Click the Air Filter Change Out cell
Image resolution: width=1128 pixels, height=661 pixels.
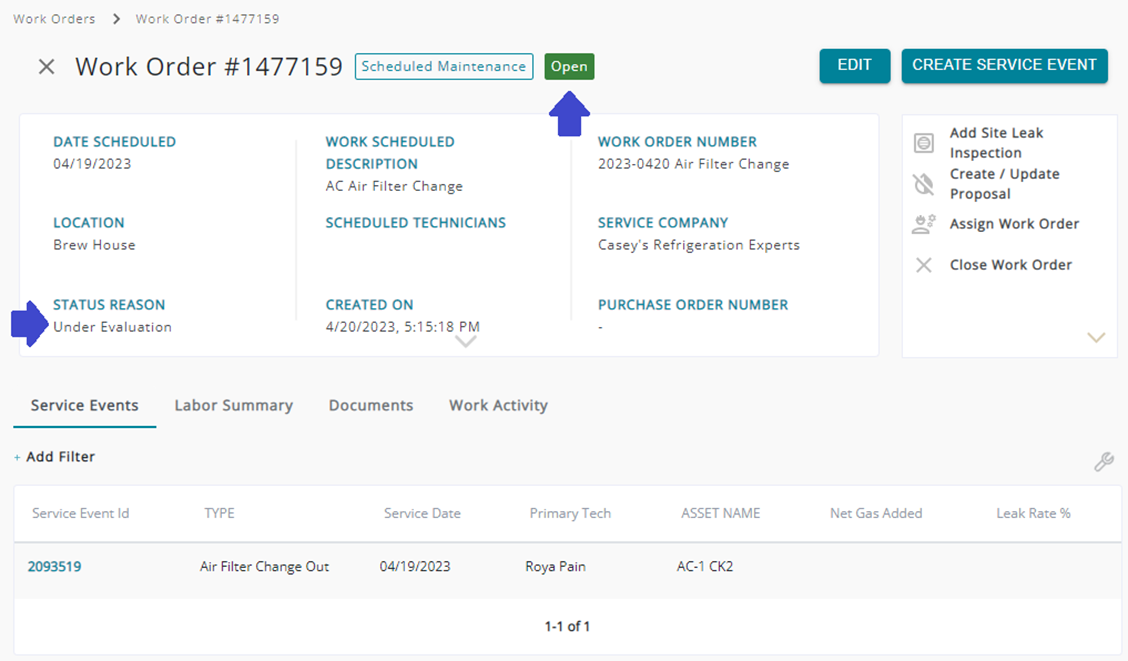265,567
